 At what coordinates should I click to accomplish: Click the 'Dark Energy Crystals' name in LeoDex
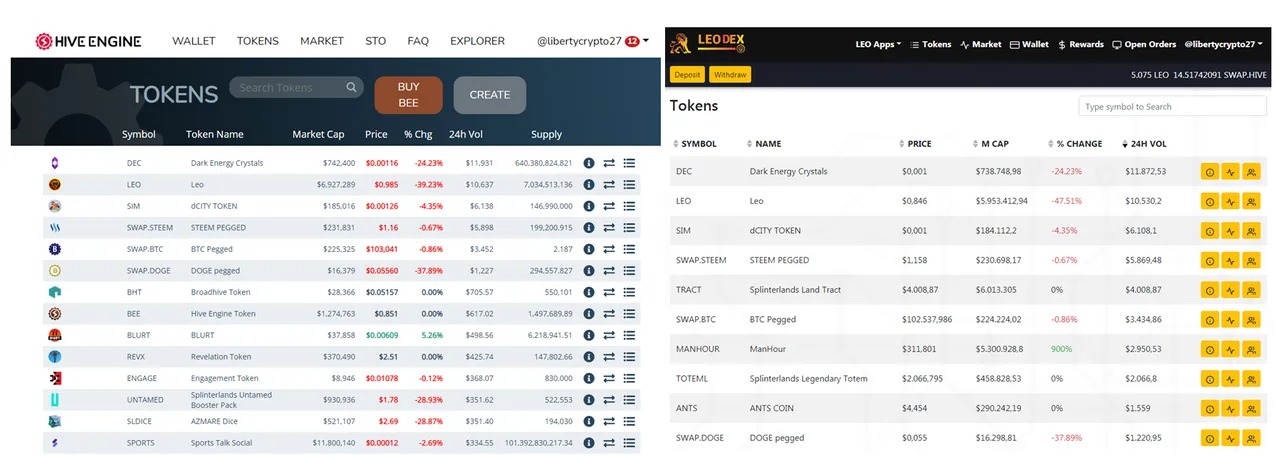789,172
